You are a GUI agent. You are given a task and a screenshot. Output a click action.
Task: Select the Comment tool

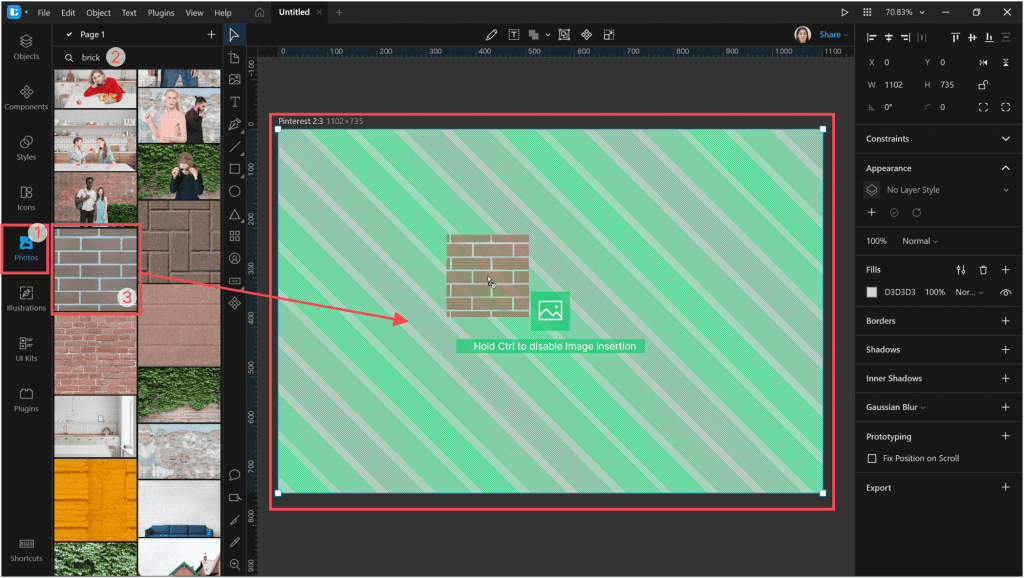point(234,475)
